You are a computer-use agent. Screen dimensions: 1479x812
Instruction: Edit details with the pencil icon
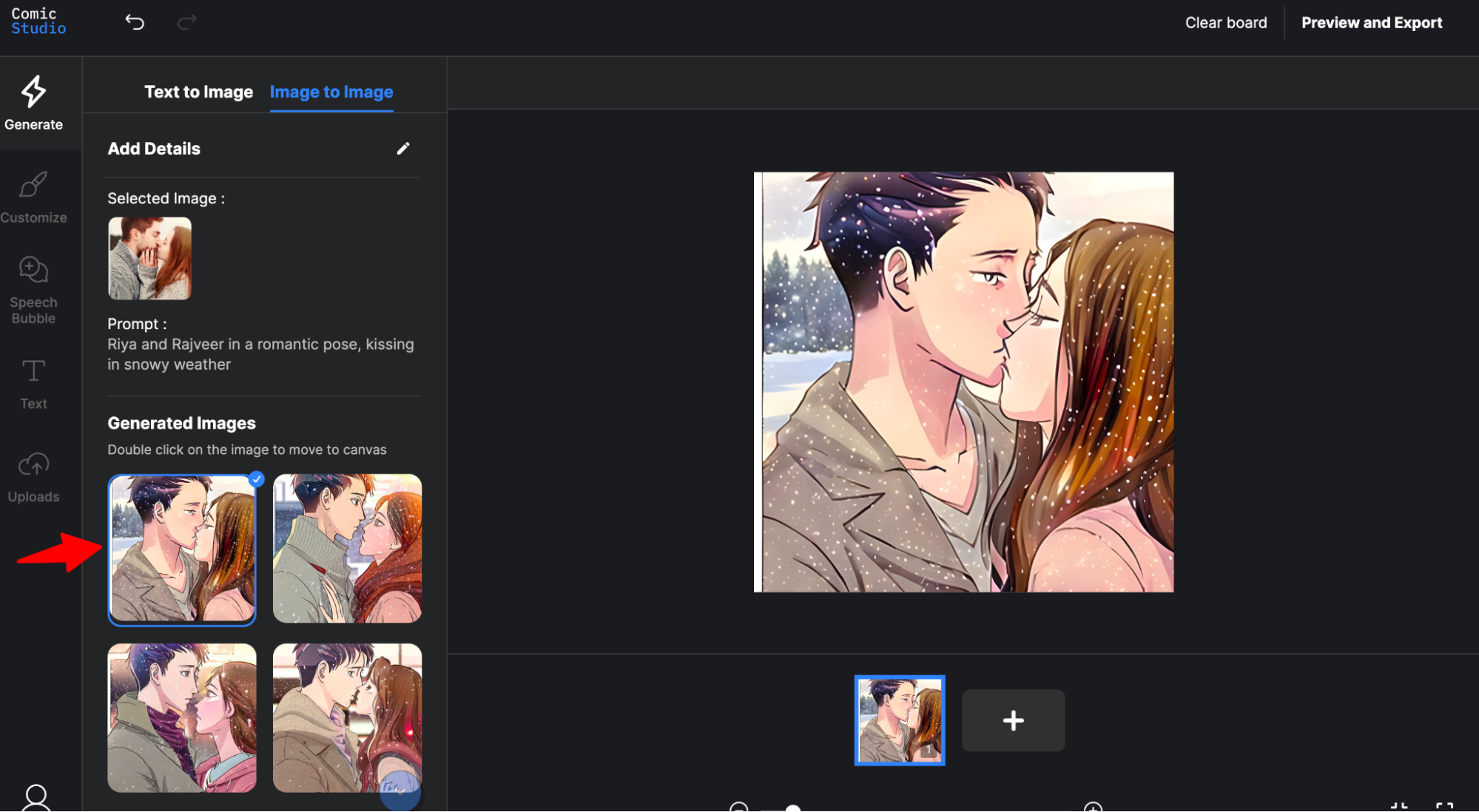click(402, 149)
